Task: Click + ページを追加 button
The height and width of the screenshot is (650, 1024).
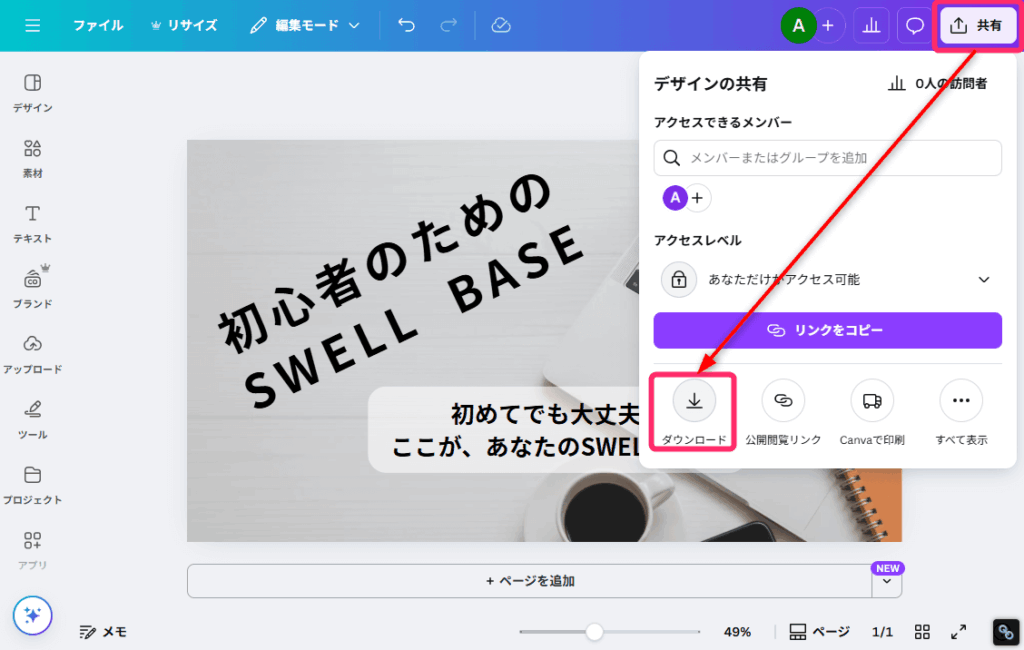Action: (x=530, y=581)
